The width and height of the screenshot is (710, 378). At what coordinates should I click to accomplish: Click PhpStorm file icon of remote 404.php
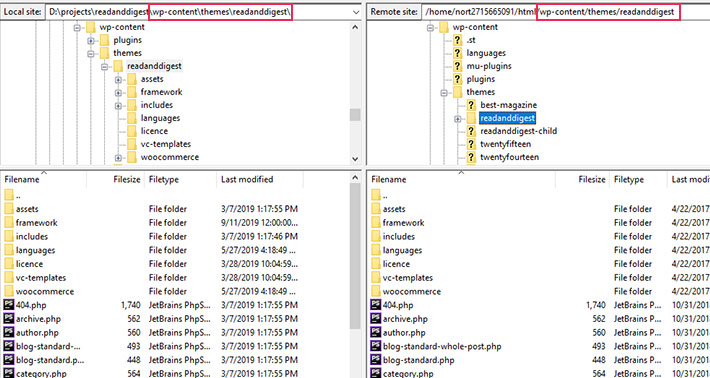click(376, 305)
